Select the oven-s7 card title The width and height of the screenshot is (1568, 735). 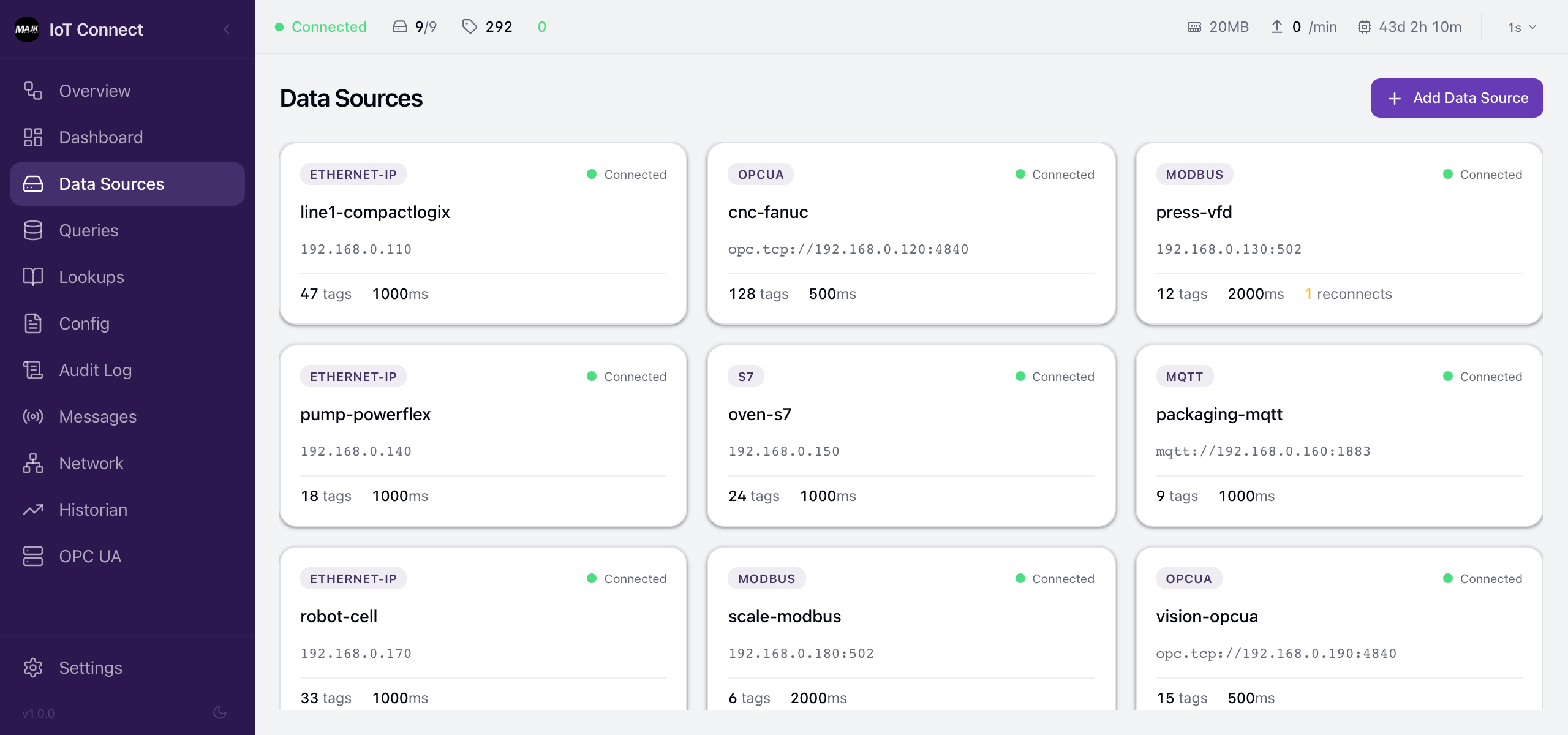click(760, 415)
